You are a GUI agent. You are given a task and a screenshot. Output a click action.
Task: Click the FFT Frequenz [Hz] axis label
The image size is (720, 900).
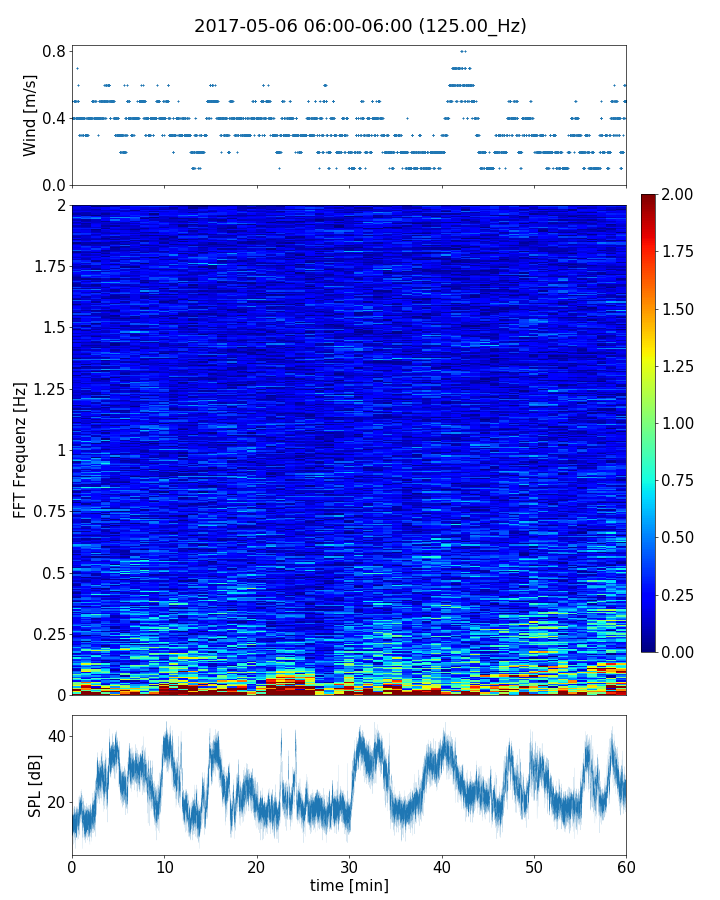(20, 450)
